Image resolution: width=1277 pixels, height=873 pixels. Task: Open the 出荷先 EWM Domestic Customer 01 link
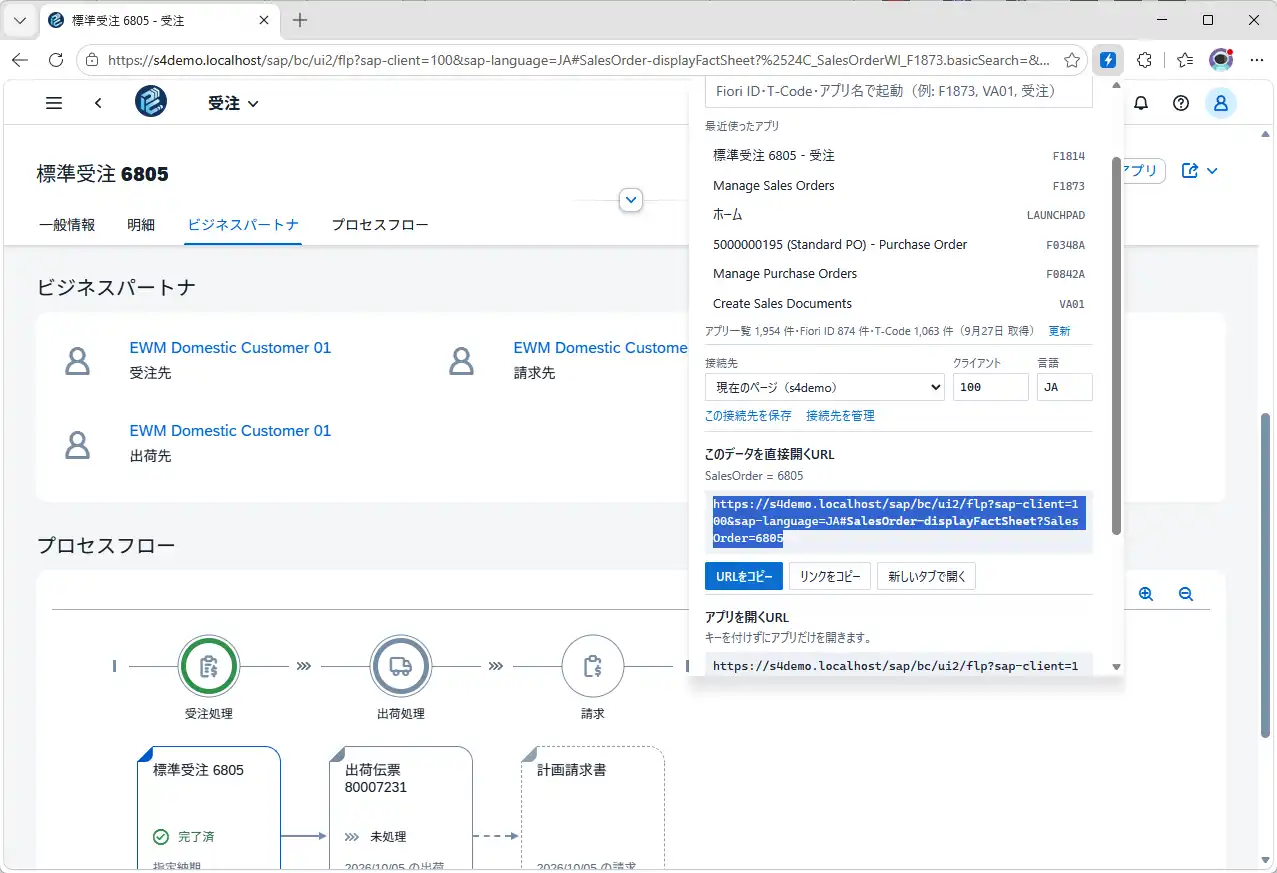230,431
